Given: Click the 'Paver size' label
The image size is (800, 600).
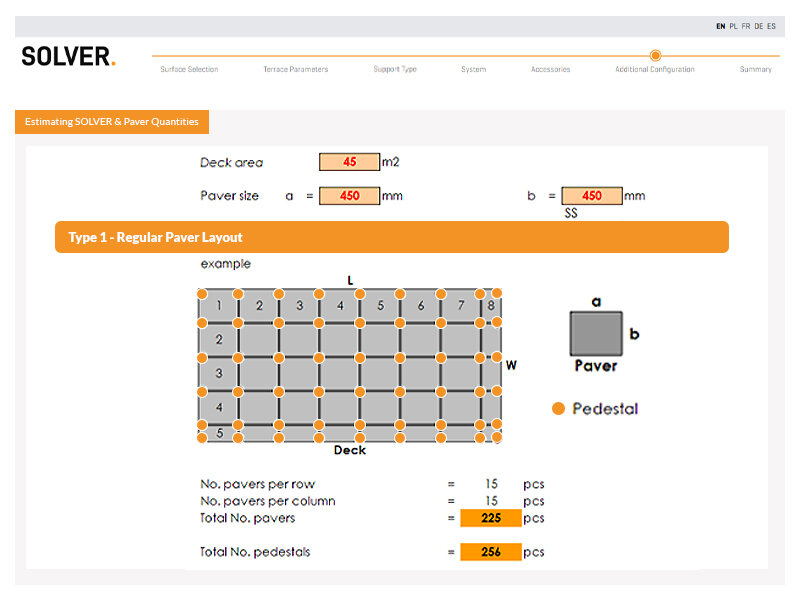Looking at the screenshot, I should tap(230, 196).
